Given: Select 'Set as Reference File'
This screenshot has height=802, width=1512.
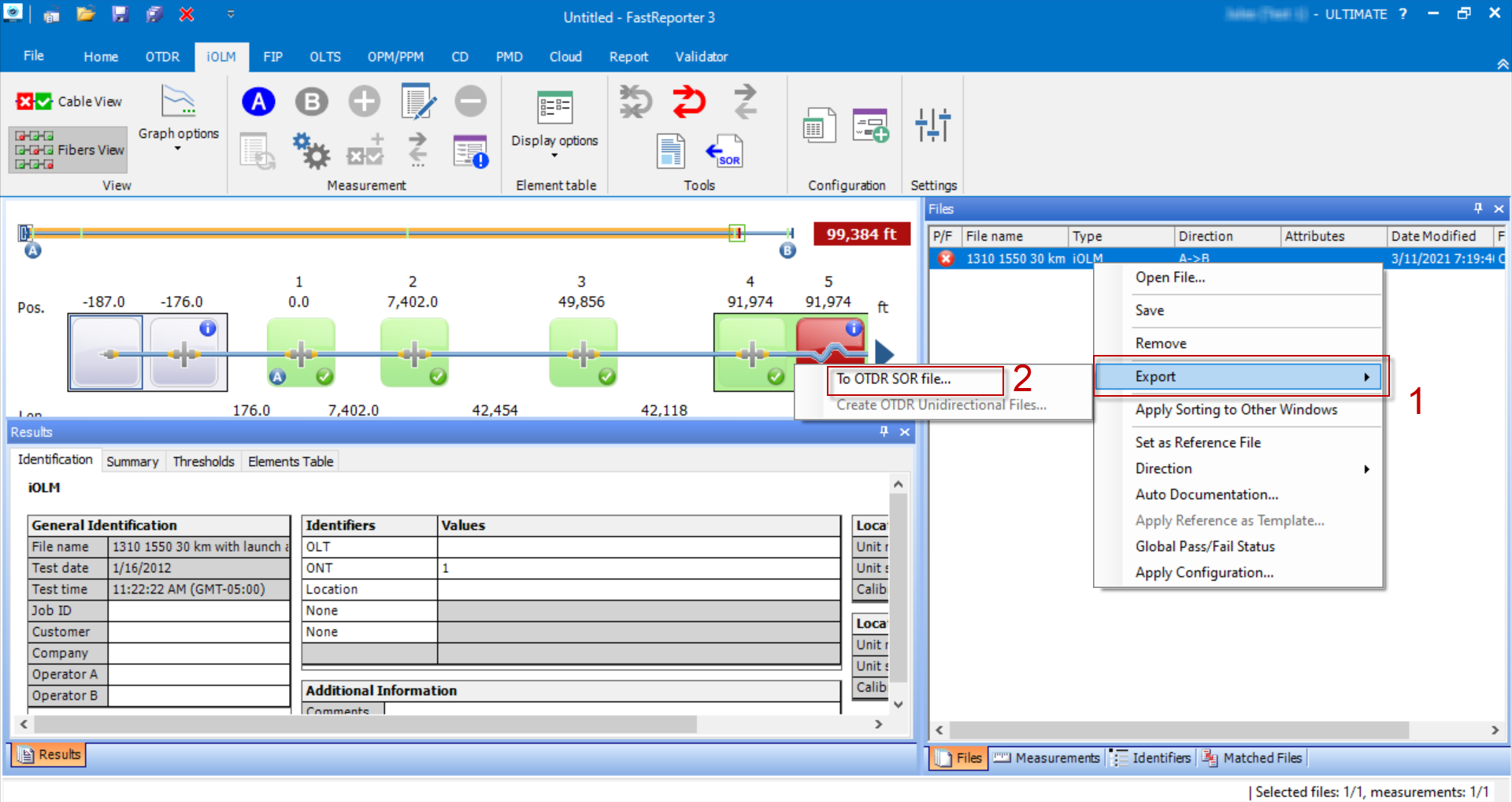Looking at the screenshot, I should 1197,442.
